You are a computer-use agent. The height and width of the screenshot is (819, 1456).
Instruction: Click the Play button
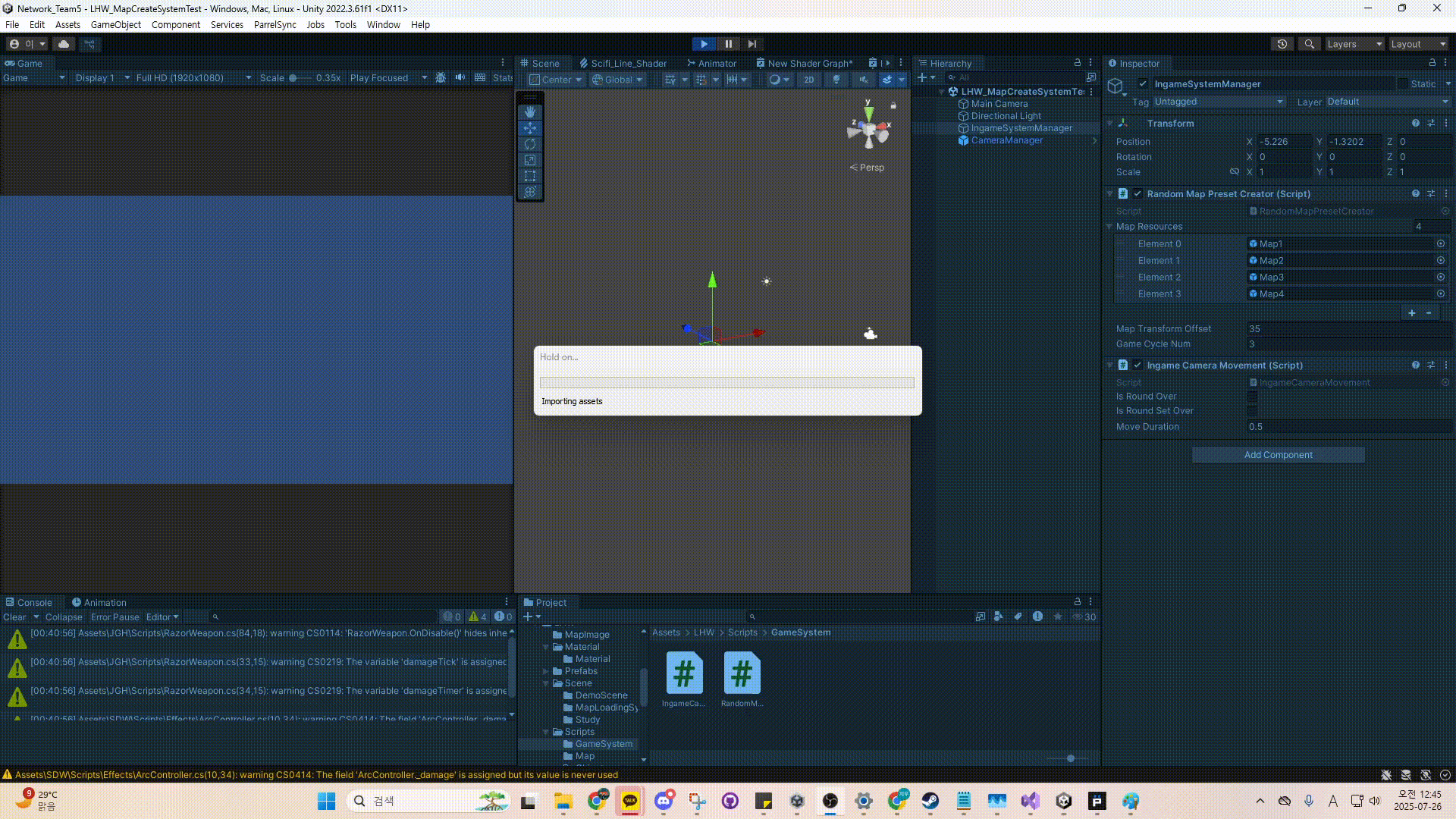point(704,44)
